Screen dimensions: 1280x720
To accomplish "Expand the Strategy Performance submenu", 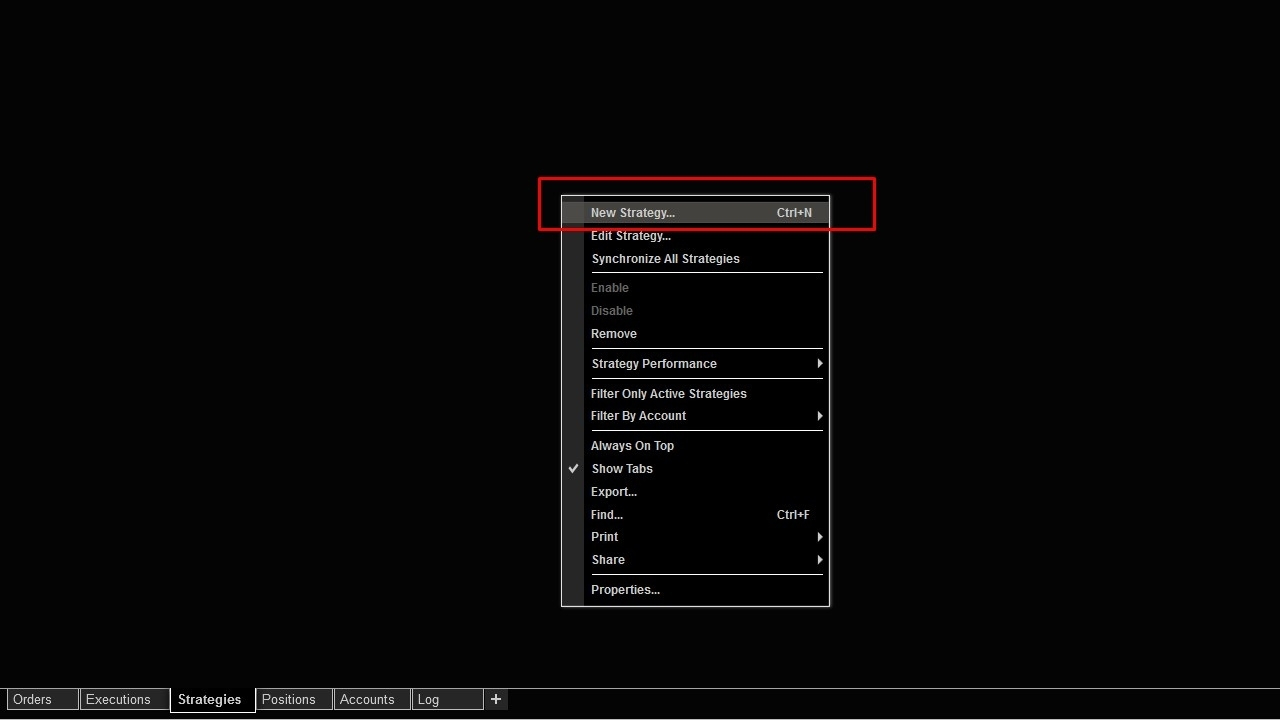I will (695, 364).
